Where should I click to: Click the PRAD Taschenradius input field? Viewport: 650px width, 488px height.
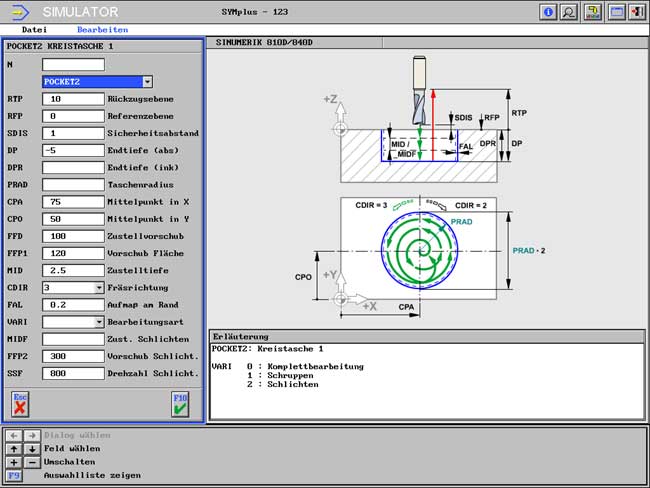point(73,185)
